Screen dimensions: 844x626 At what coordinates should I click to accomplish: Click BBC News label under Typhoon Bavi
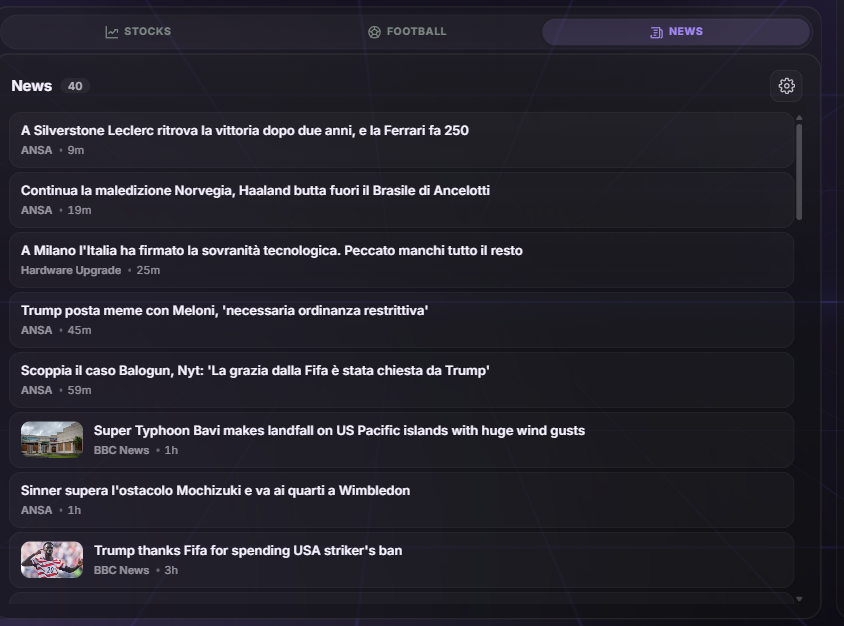tap(121, 450)
